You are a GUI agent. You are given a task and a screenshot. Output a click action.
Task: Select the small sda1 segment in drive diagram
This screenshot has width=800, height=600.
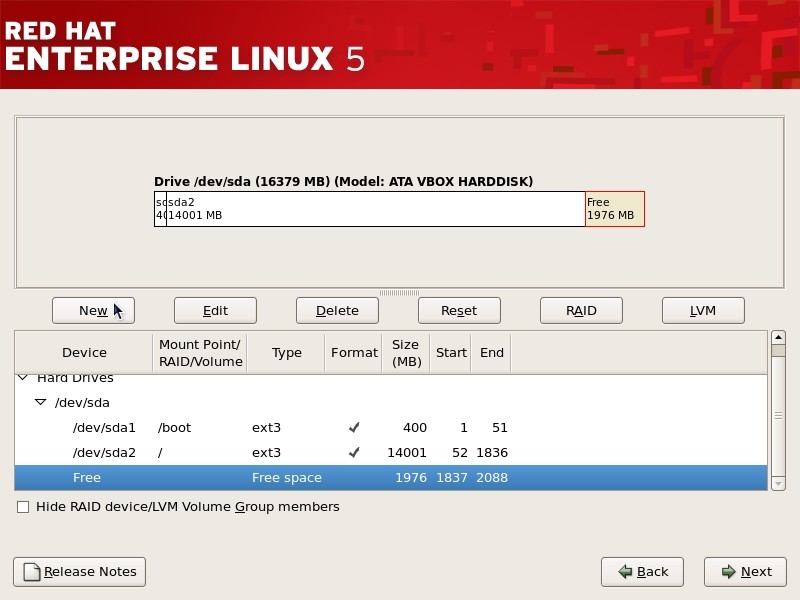160,209
